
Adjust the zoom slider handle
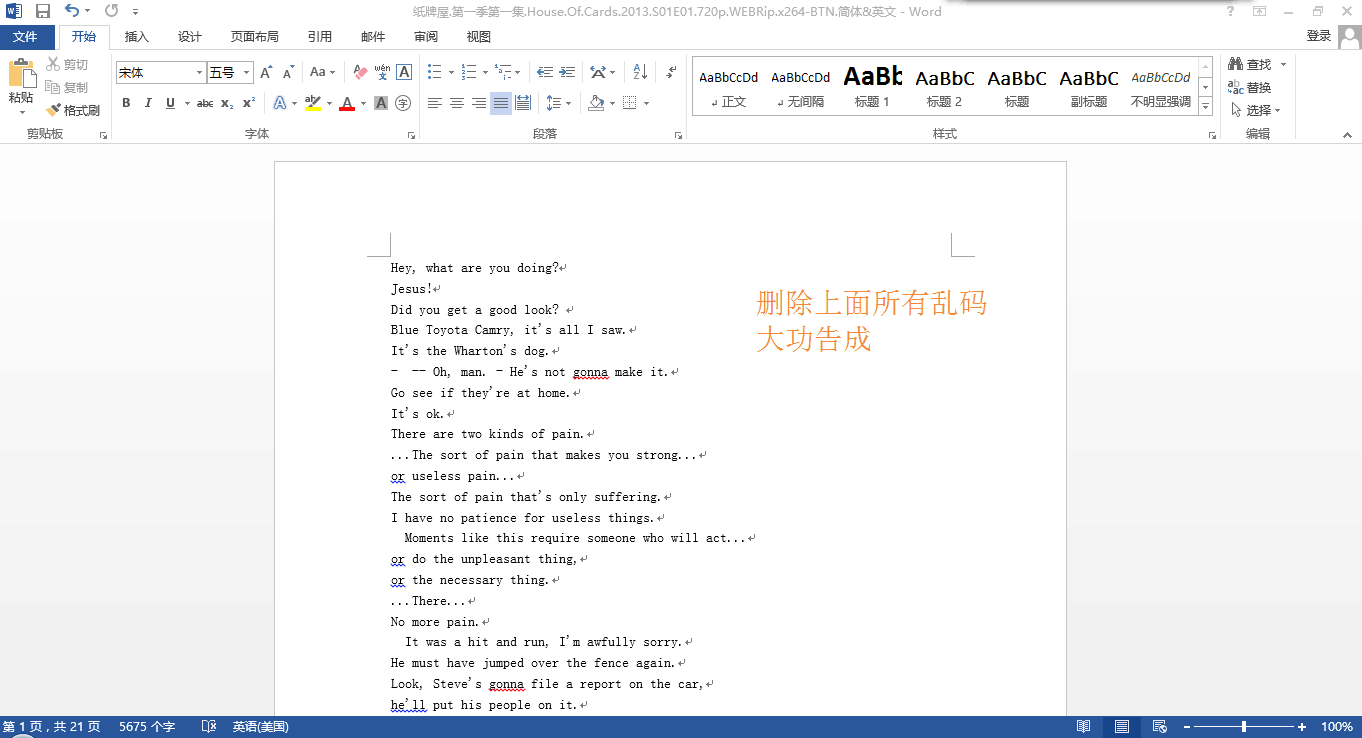tap(1244, 727)
